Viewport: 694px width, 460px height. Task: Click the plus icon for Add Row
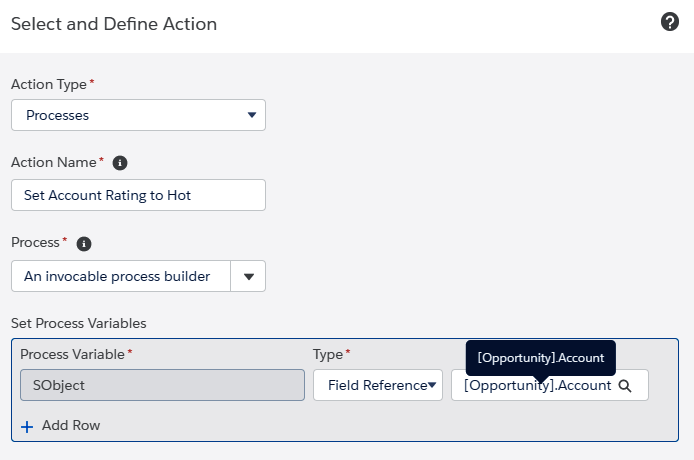pyautogui.click(x=27, y=426)
